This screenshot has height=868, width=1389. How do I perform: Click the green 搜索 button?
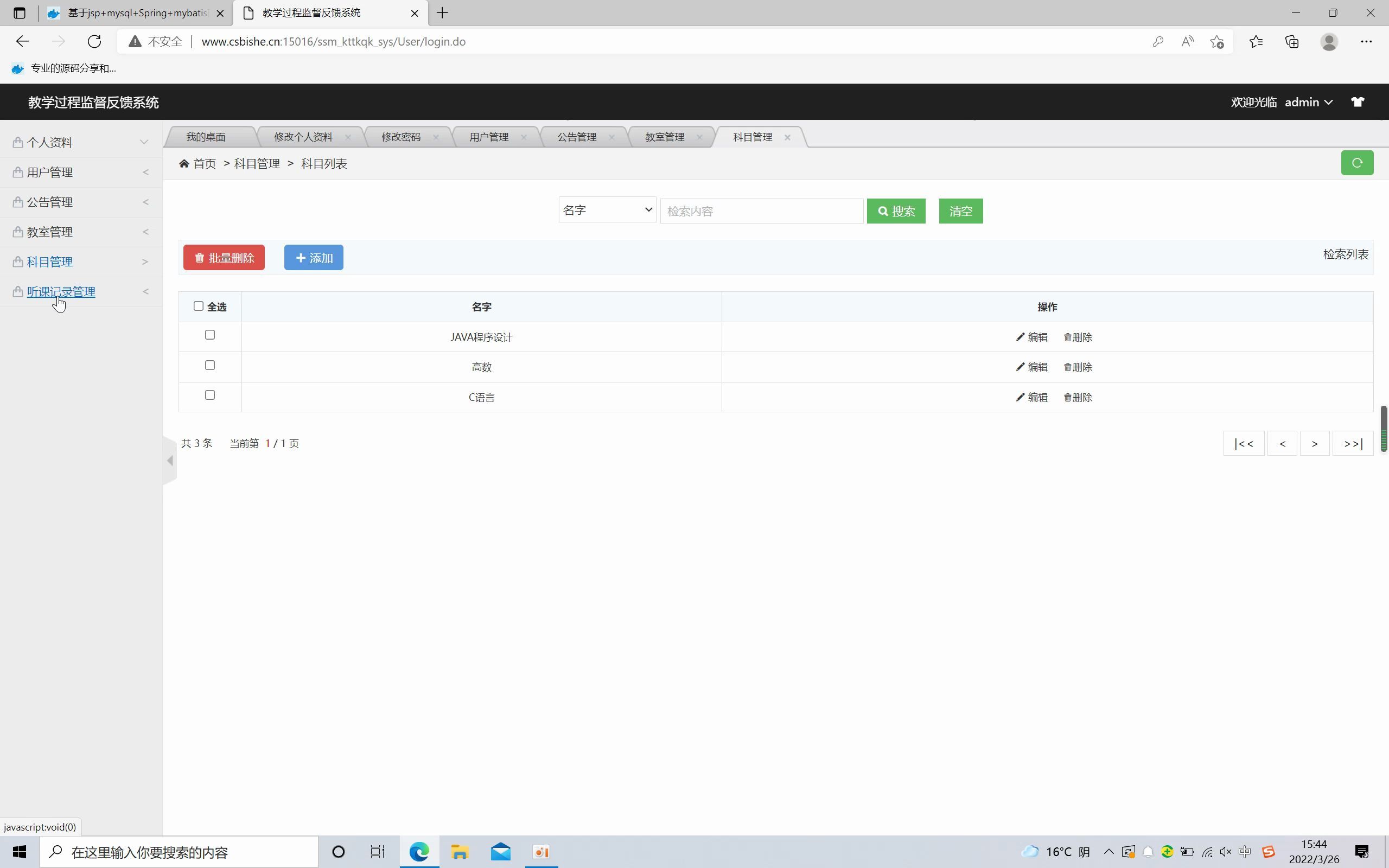896,211
